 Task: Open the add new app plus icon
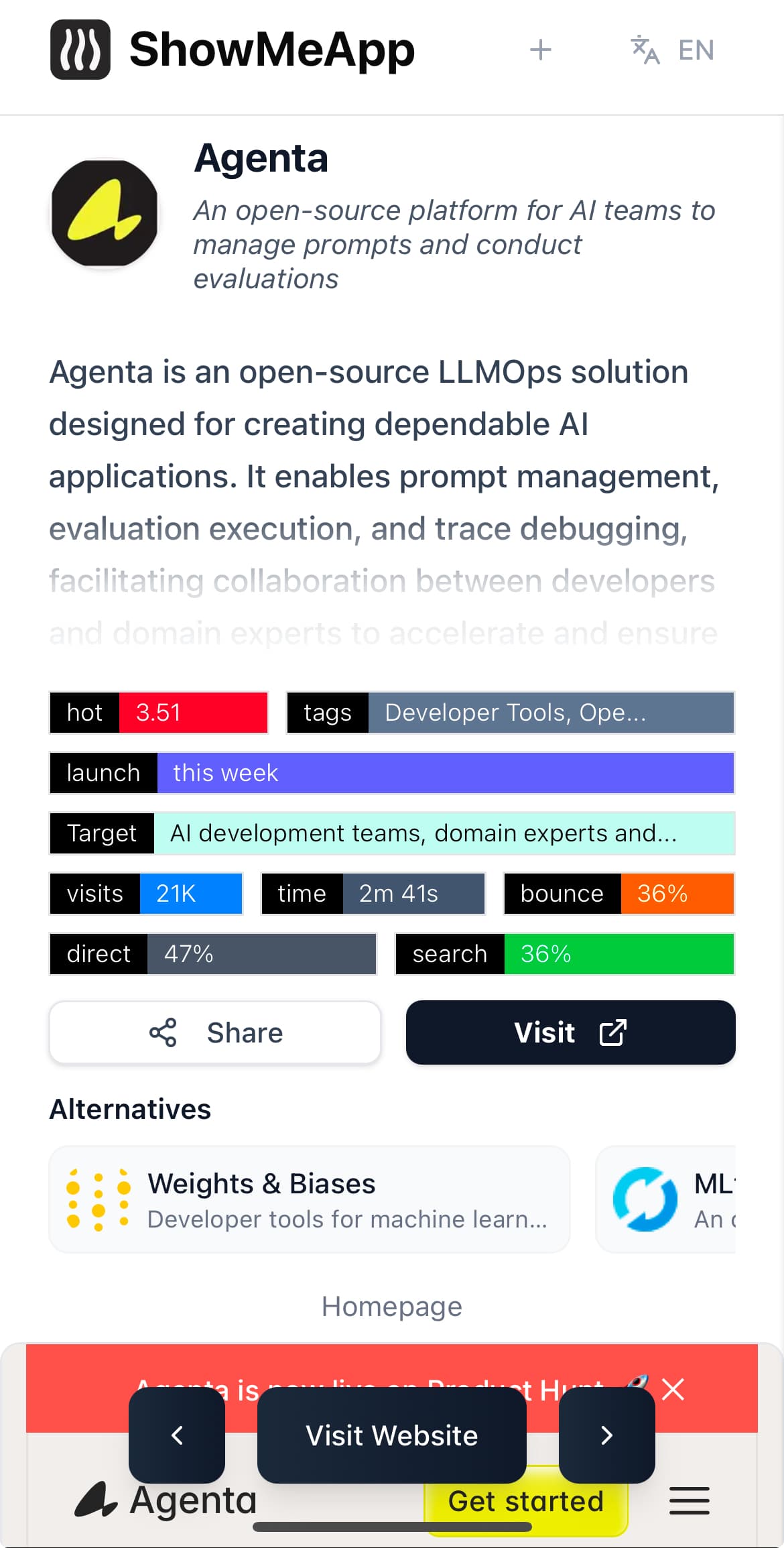tap(541, 49)
